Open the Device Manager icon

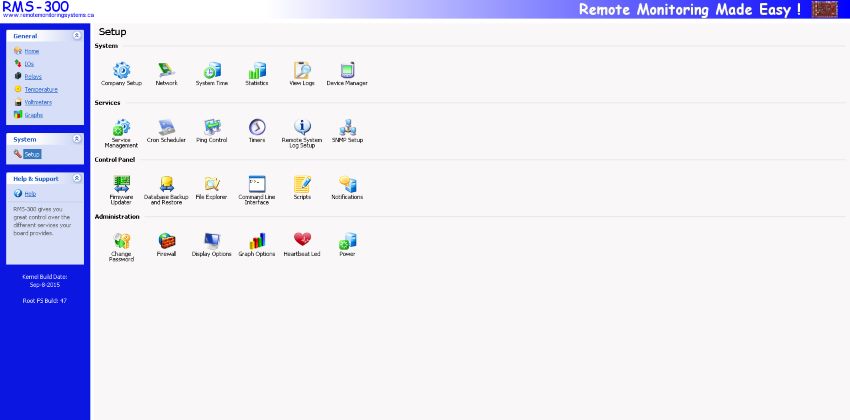(347, 71)
